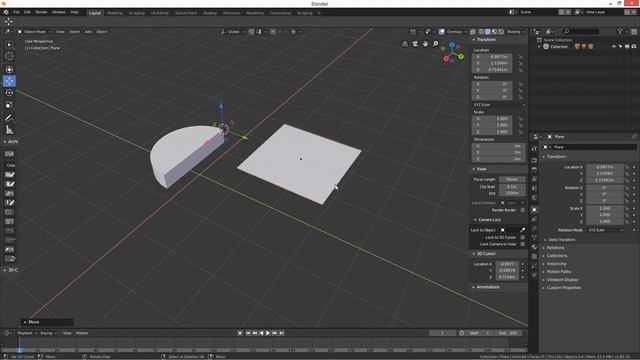Screen dimensions: 640x360
Task: Click the Blender logo menu icon
Action: (6, 12)
